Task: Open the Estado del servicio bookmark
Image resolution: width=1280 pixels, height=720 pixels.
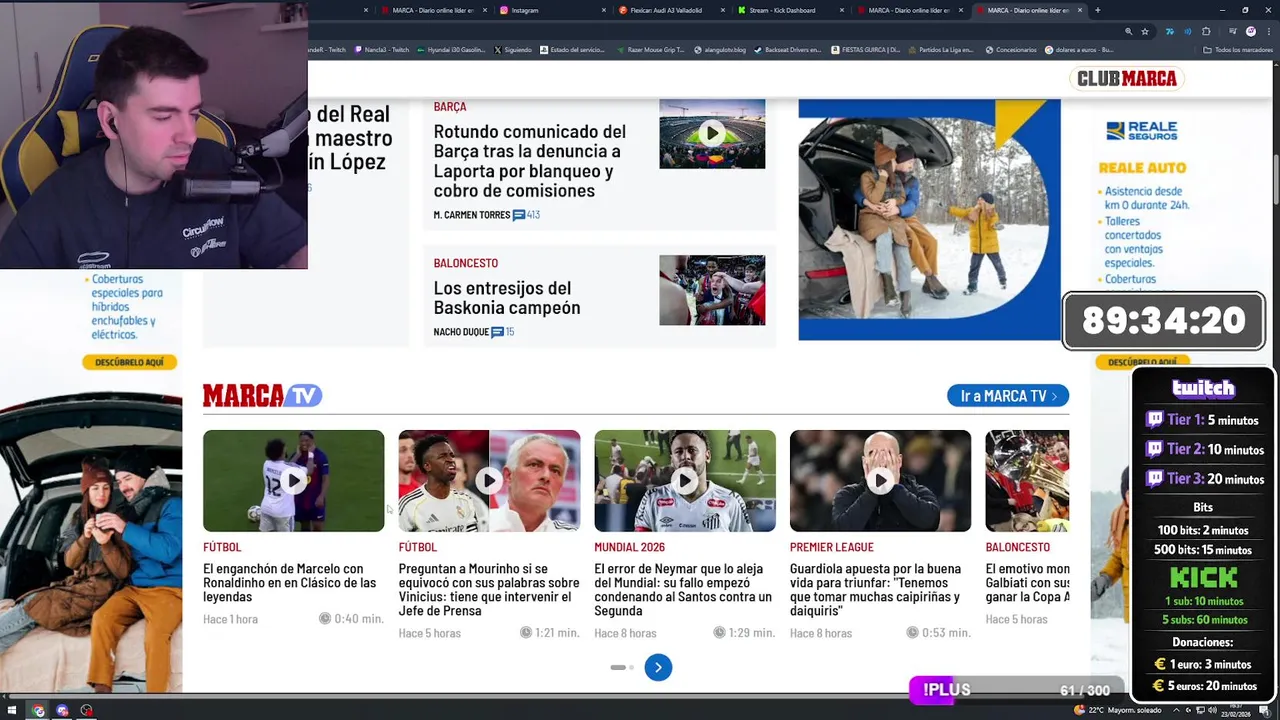Action: coord(572,49)
